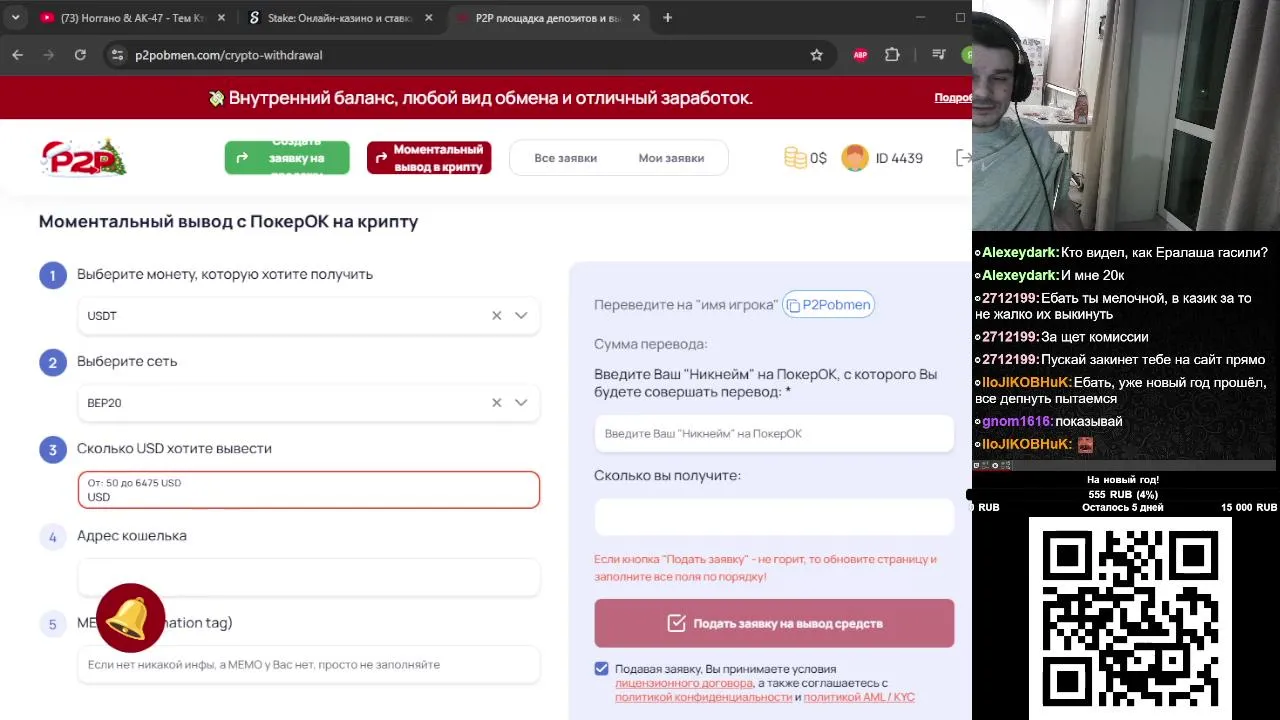The height and width of the screenshot is (720, 1280).
Task: Click the Подробнее link in the red banner
Action: (x=953, y=98)
